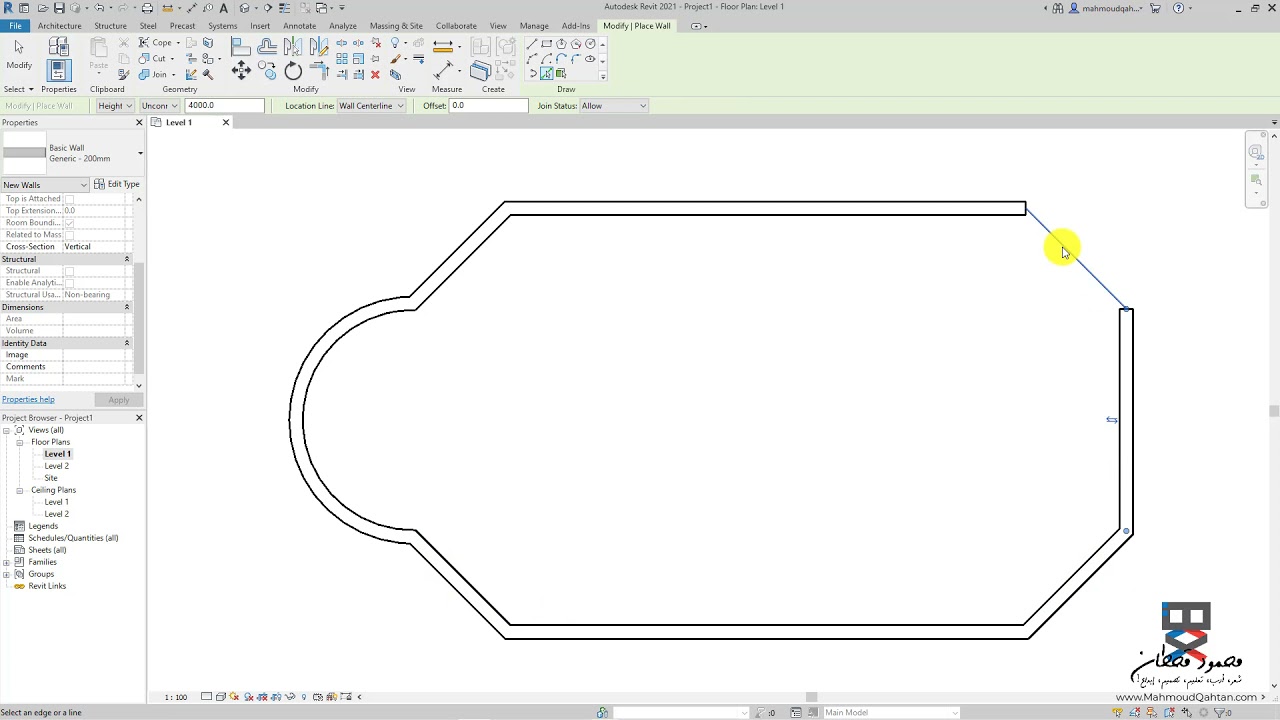Open the New Walls filter dropdown
The height and width of the screenshot is (720, 1280).
45,185
